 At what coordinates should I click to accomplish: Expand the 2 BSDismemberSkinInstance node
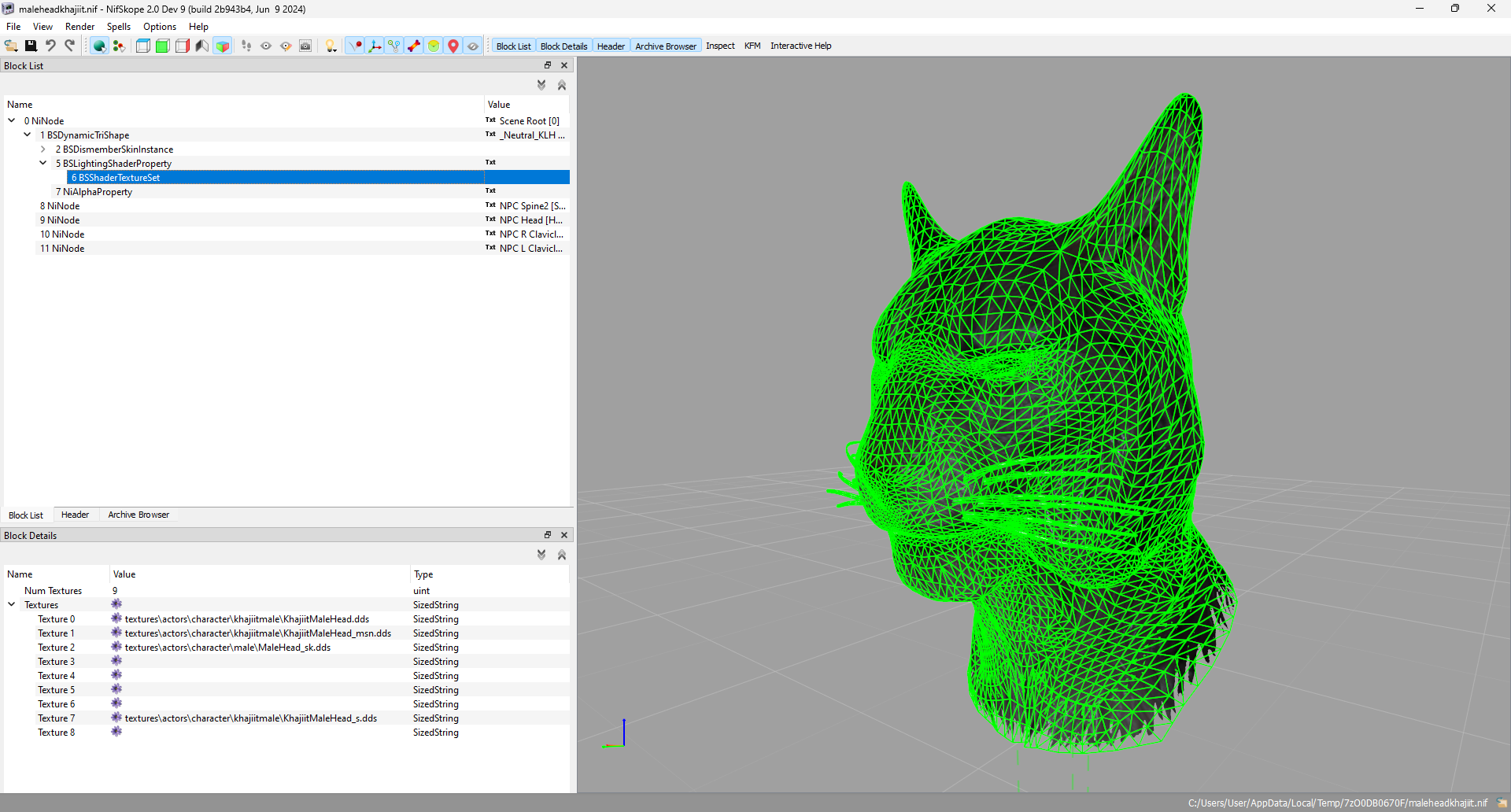(x=43, y=149)
